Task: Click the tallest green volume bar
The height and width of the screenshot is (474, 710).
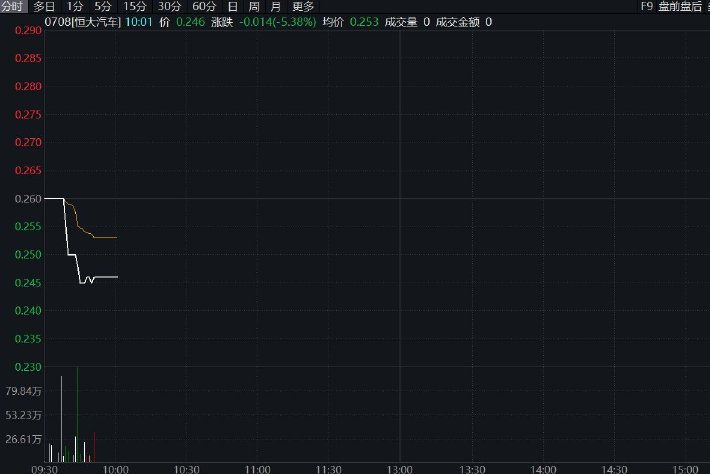Action: pos(77,414)
